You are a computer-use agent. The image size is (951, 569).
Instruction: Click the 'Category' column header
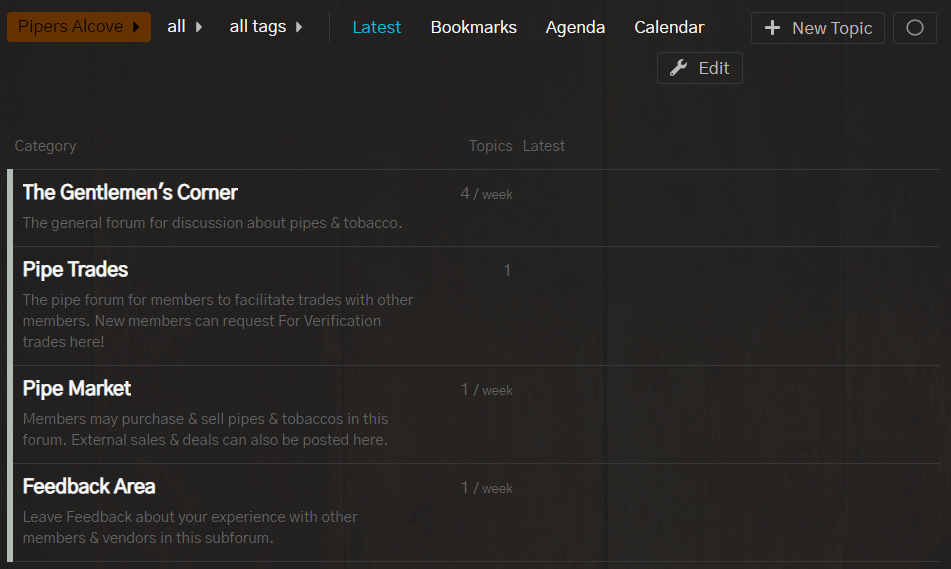click(45, 146)
